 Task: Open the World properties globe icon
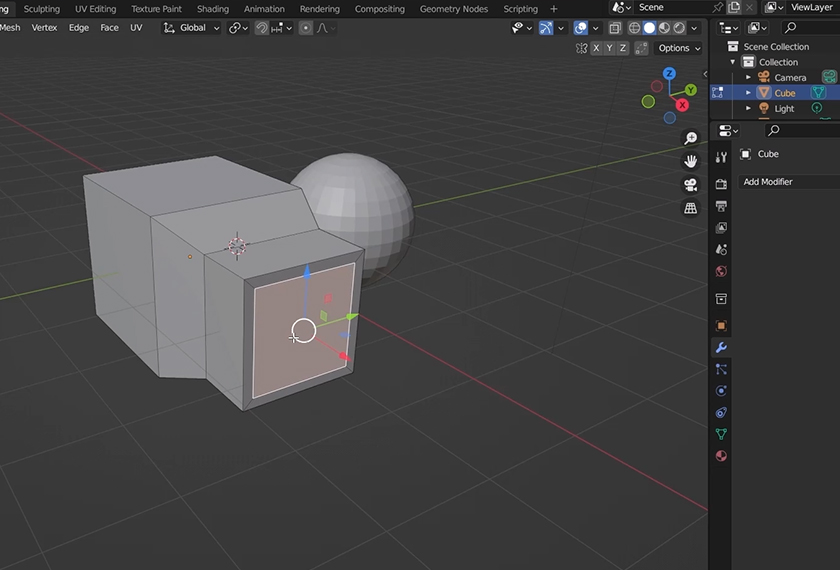[x=721, y=271]
